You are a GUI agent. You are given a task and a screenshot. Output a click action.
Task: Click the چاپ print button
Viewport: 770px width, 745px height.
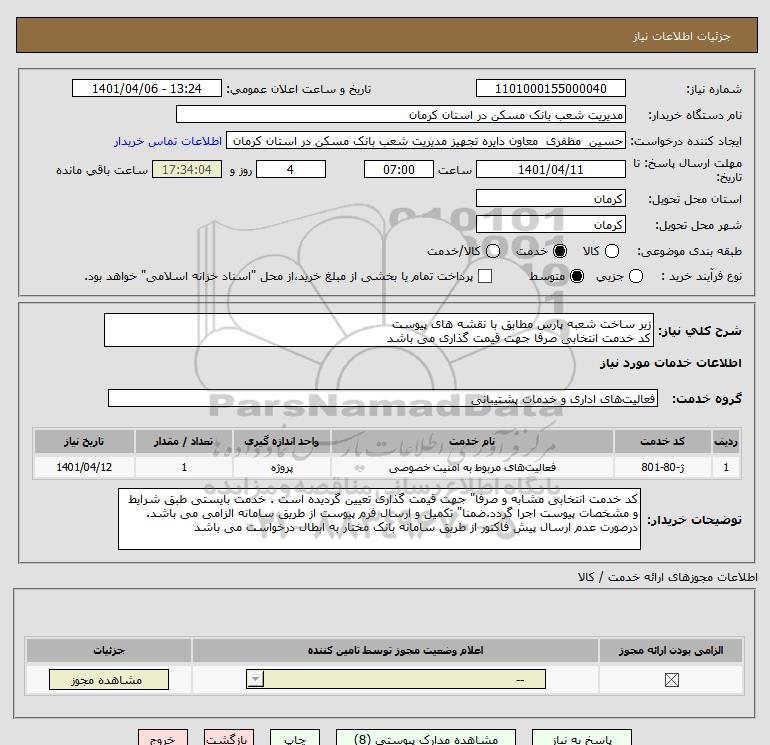[295, 738]
